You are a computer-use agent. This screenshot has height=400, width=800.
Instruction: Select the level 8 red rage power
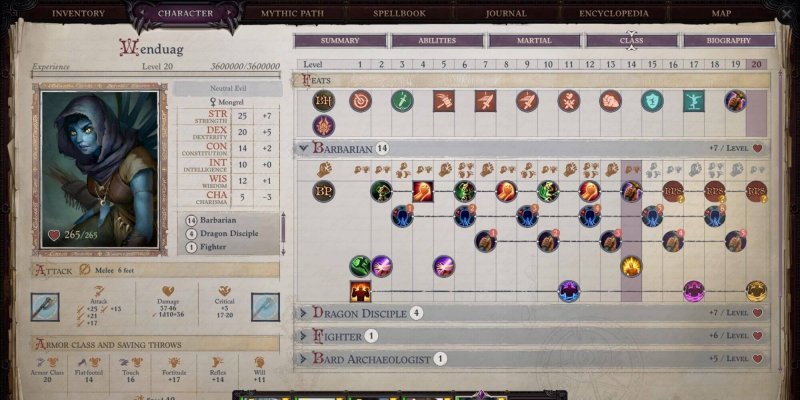coord(507,191)
